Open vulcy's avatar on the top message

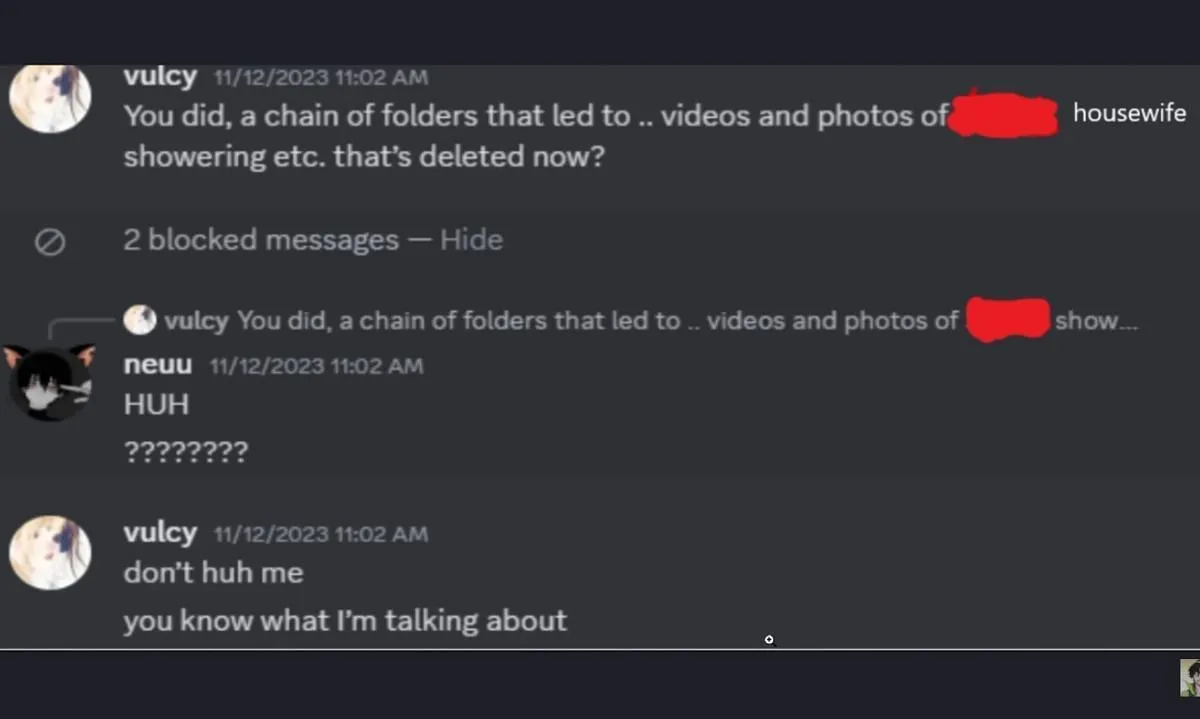50,97
